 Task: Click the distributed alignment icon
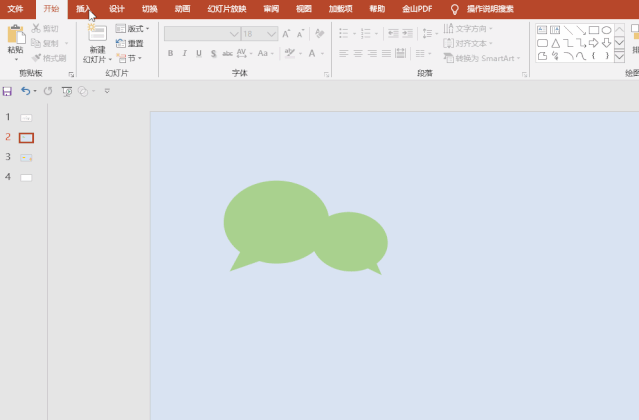[x=401, y=53]
